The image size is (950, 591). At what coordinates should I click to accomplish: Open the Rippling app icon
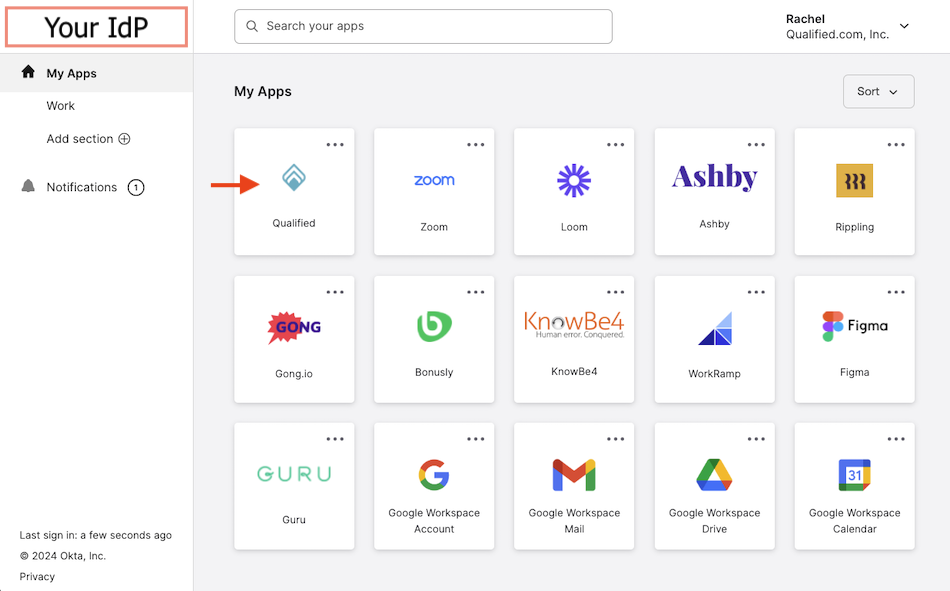click(x=854, y=181)
